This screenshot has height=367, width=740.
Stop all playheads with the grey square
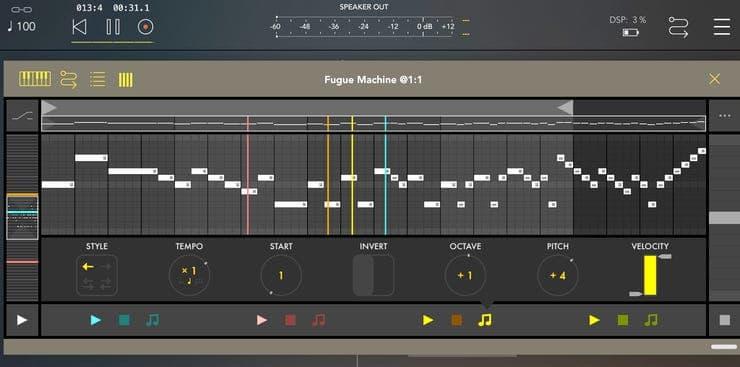point(724,320)
